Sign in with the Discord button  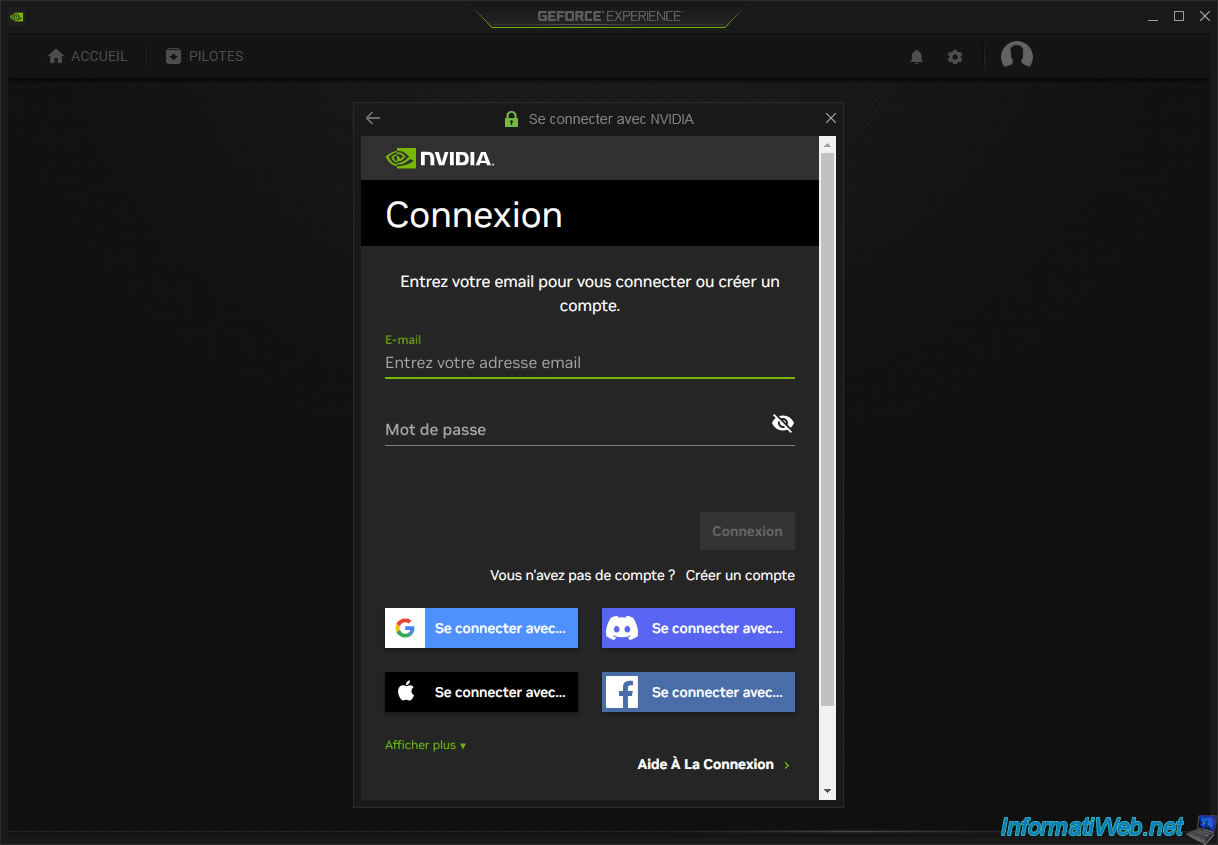click(698, 628)
